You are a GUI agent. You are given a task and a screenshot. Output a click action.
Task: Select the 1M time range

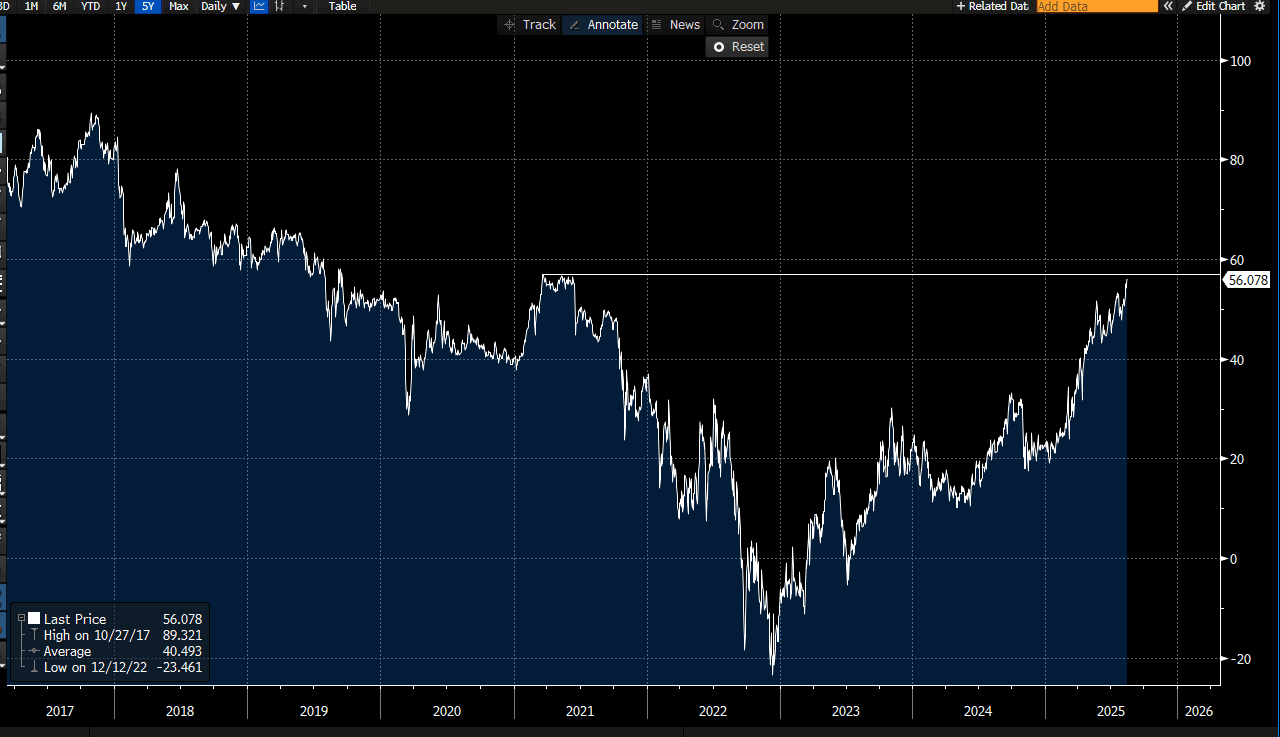tap(31, 6)
